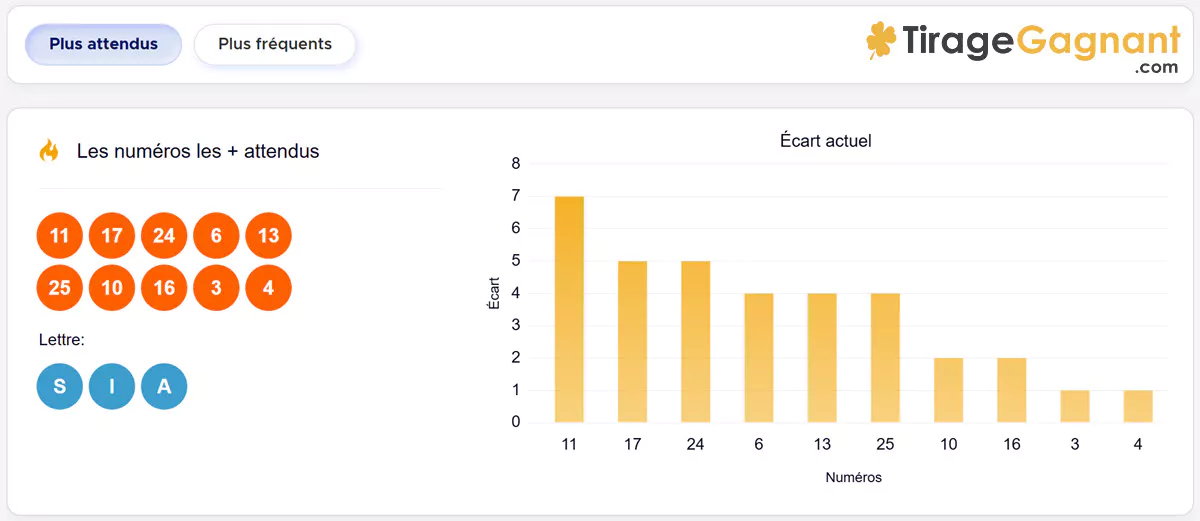
Task: Select orange number ball 13
Action: [x=268, y=237]
